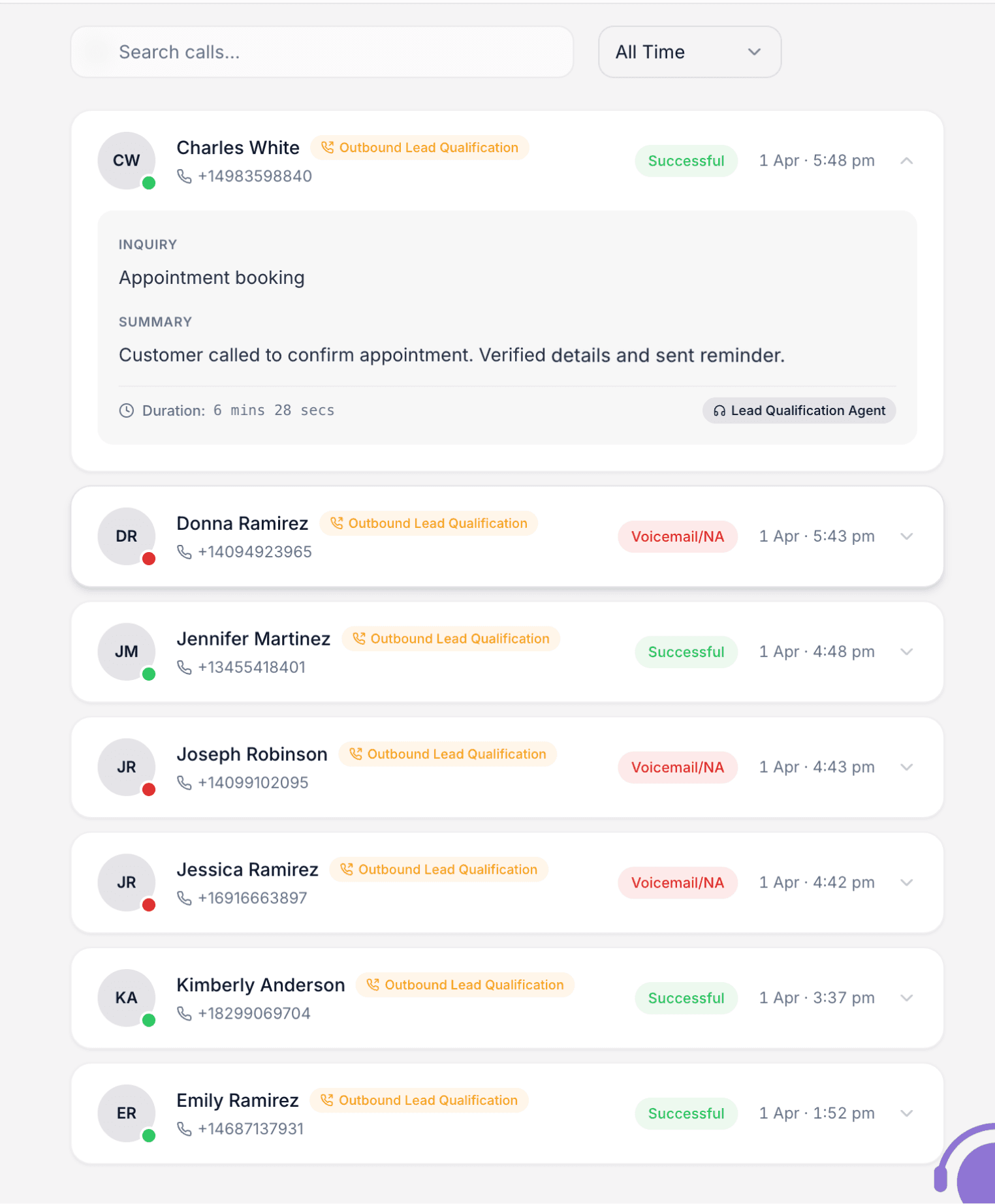Click the Voicemail/NA status on Jessica Ramirez's call
Image resolution: width=995 pixels, height=1204 pixels.
(x=678, y=882)
